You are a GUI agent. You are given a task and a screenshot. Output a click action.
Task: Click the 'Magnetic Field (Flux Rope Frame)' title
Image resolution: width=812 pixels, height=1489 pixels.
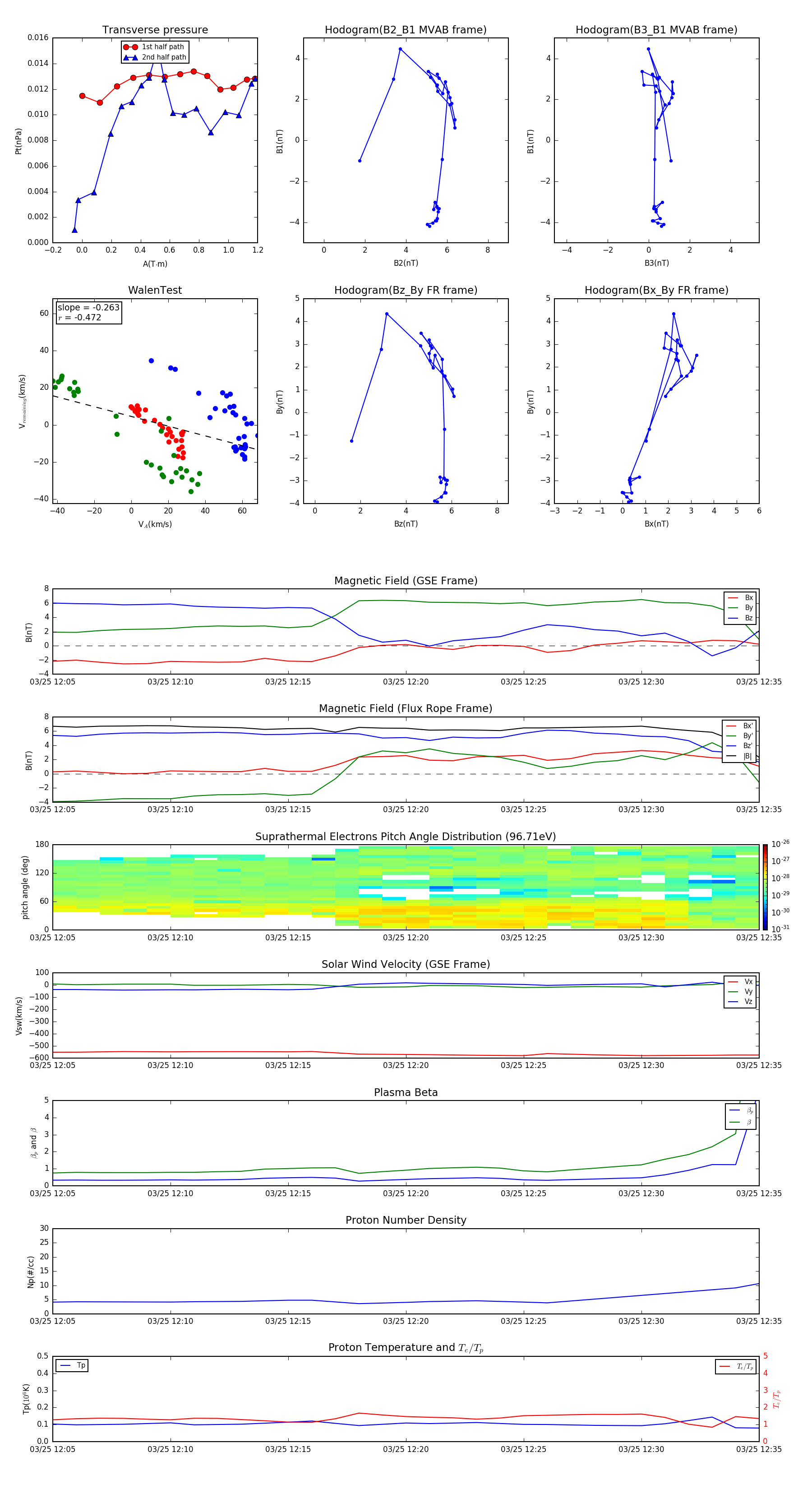[406, 709]
